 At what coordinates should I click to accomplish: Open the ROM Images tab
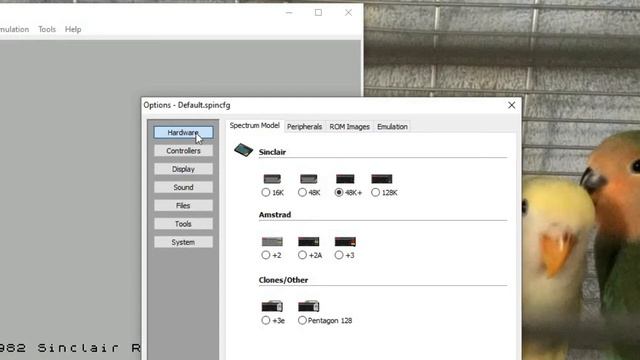tap(349, 127)
